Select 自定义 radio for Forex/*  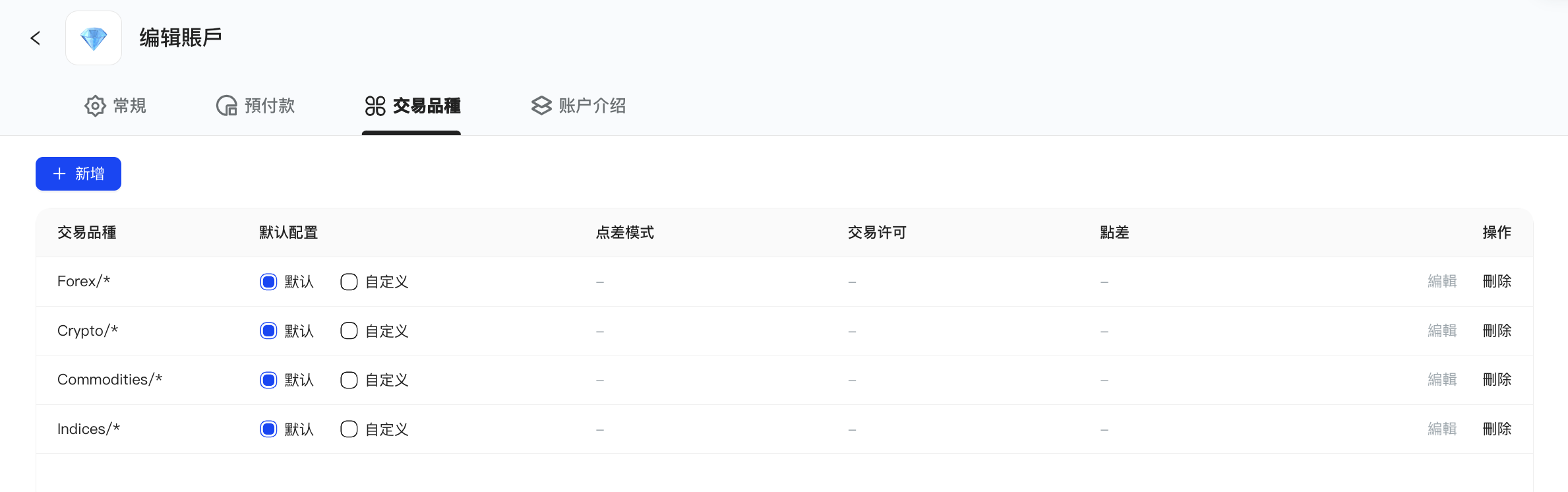point(349,282)
